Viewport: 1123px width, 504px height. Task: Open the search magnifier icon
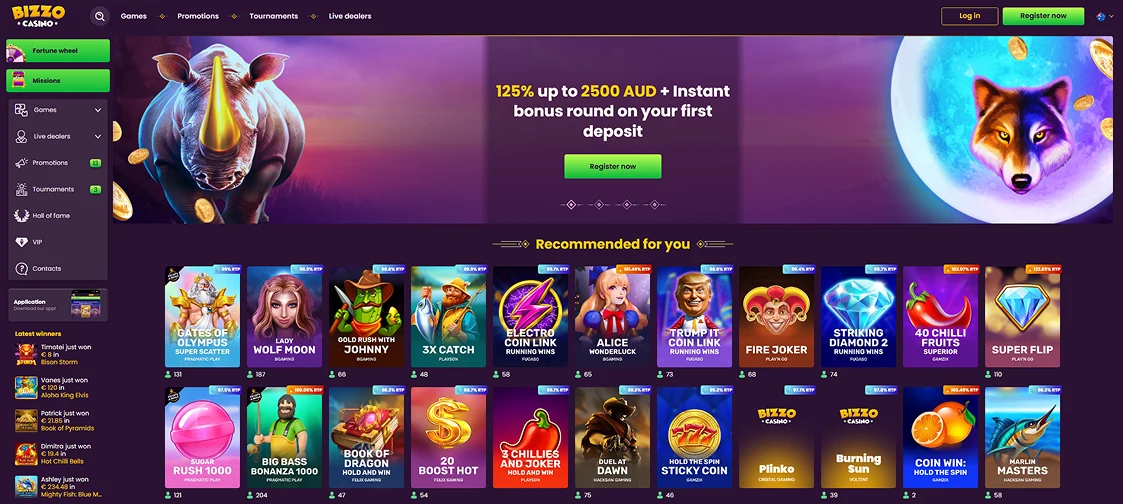(100, 16)
